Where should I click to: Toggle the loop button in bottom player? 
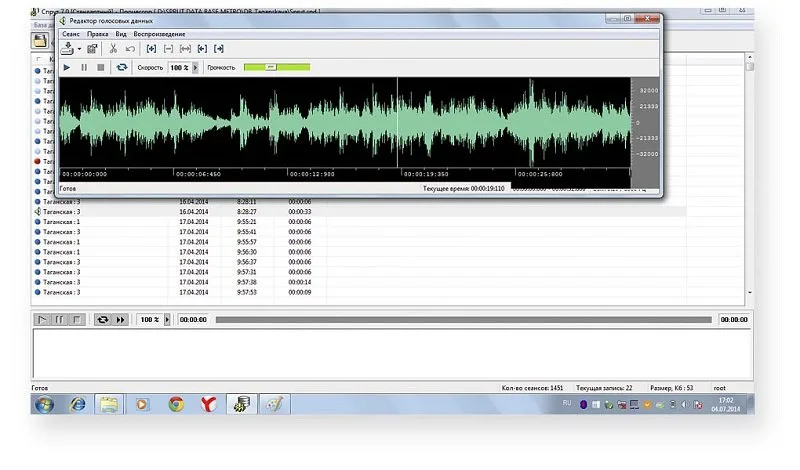pos(101,319)
